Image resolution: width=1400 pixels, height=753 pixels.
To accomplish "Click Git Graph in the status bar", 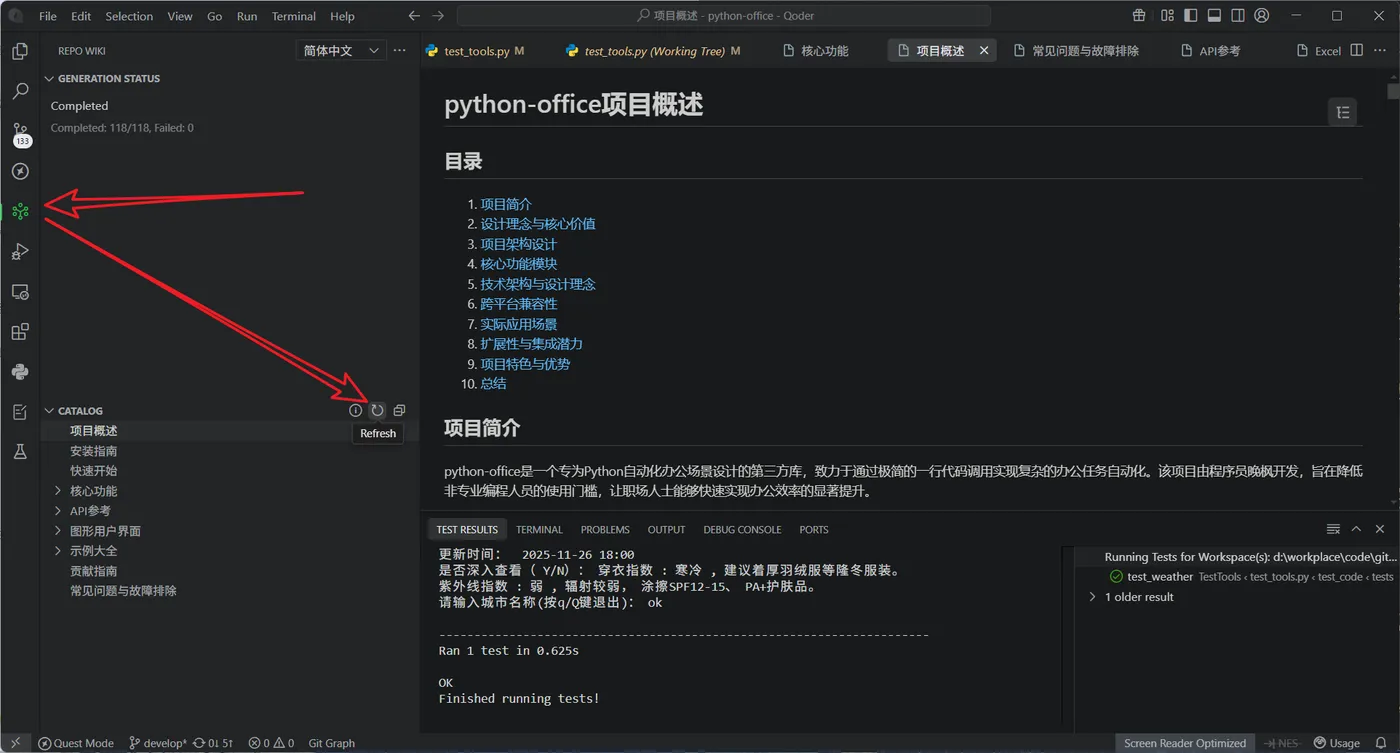I will 331,743.
